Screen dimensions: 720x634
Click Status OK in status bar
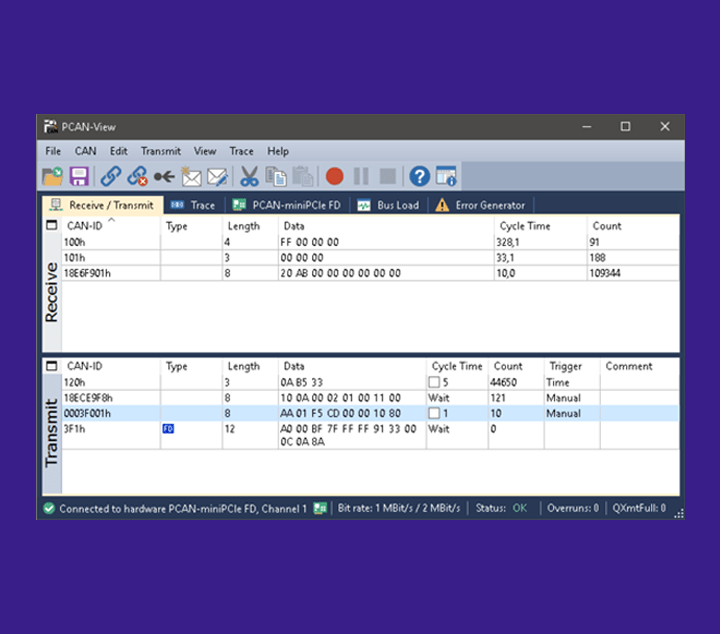coord(501,508)
